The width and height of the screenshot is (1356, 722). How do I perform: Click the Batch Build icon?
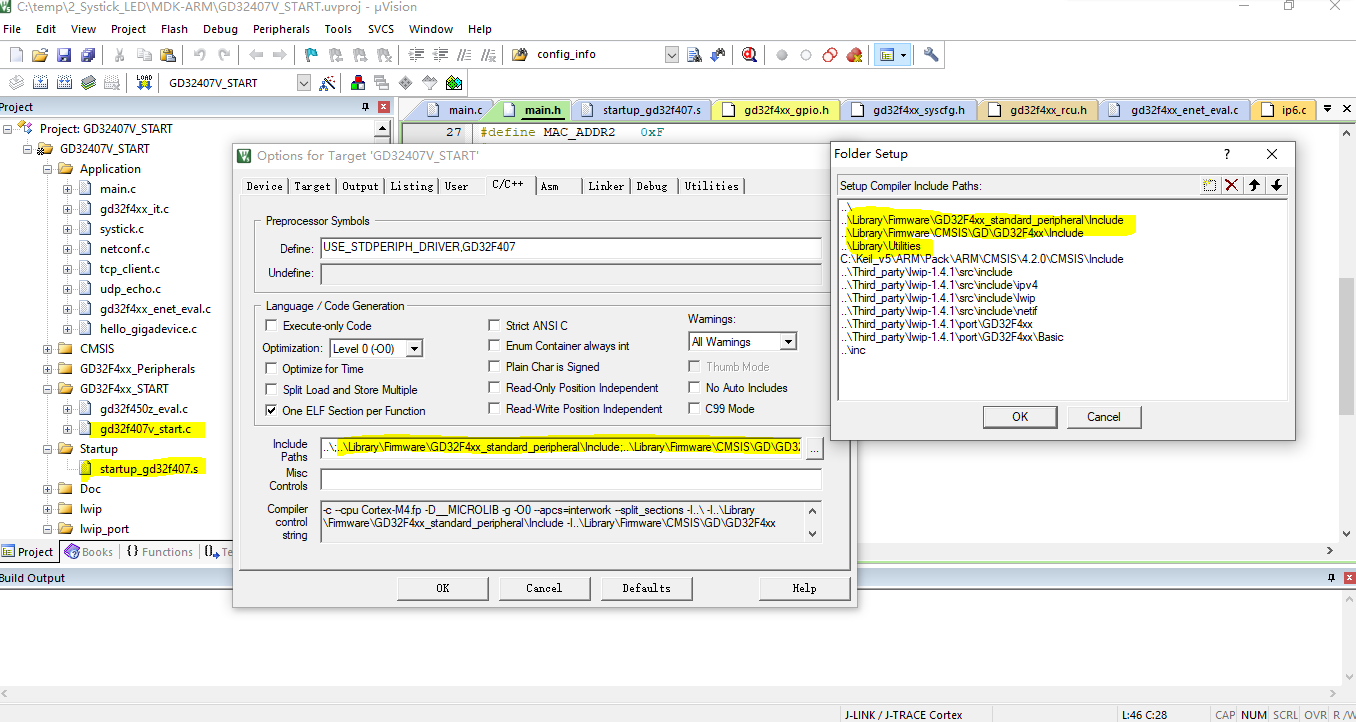[x=88, y=83]
